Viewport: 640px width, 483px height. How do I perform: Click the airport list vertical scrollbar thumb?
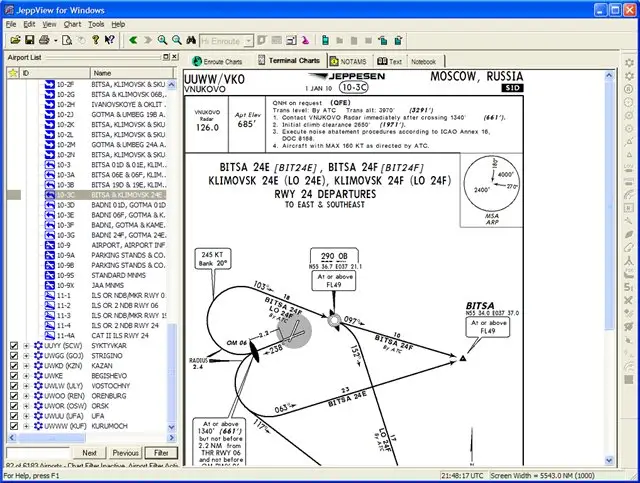point(172,373)
